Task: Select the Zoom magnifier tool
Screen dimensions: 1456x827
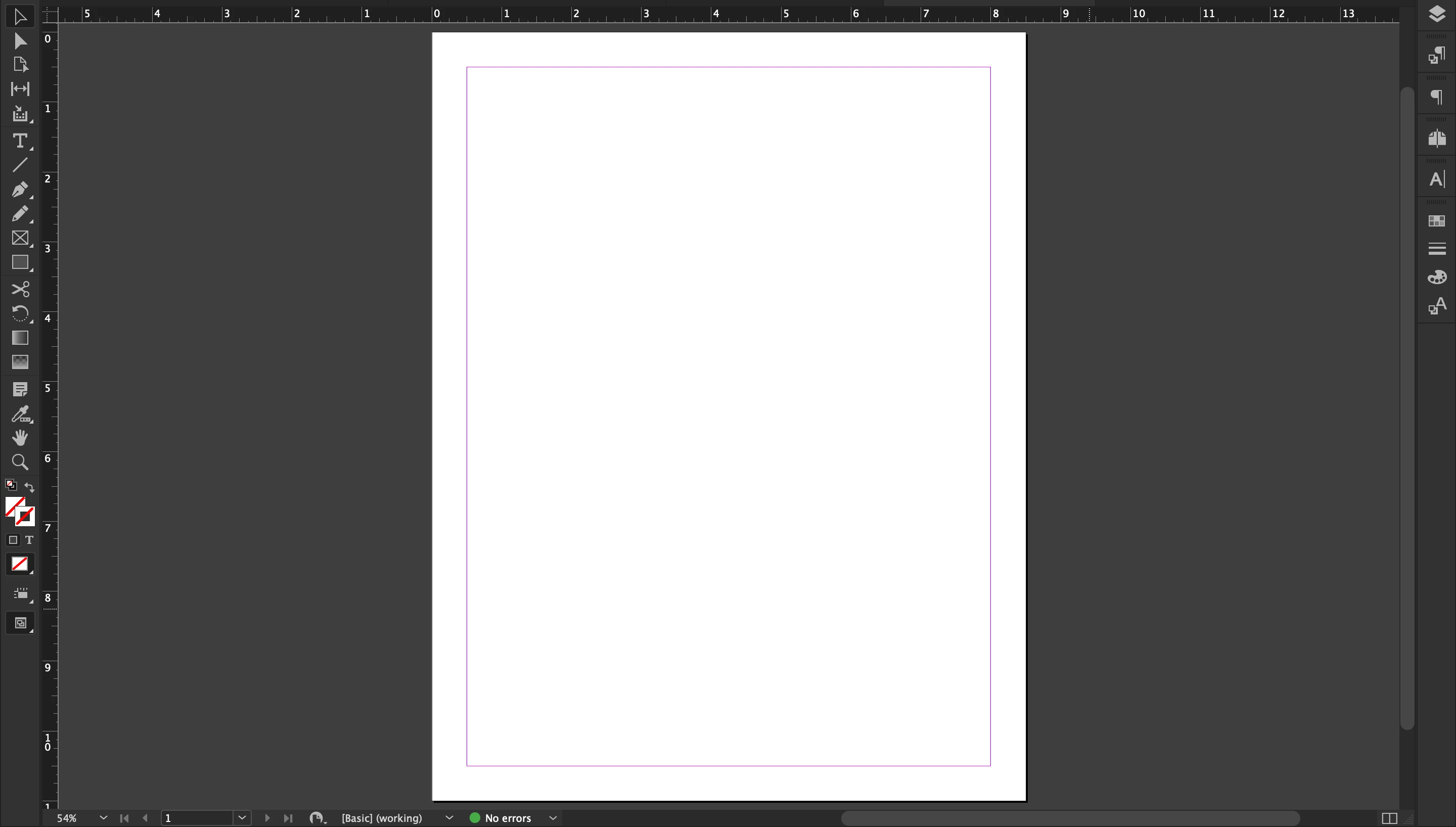Action: (x=20, y=463)
